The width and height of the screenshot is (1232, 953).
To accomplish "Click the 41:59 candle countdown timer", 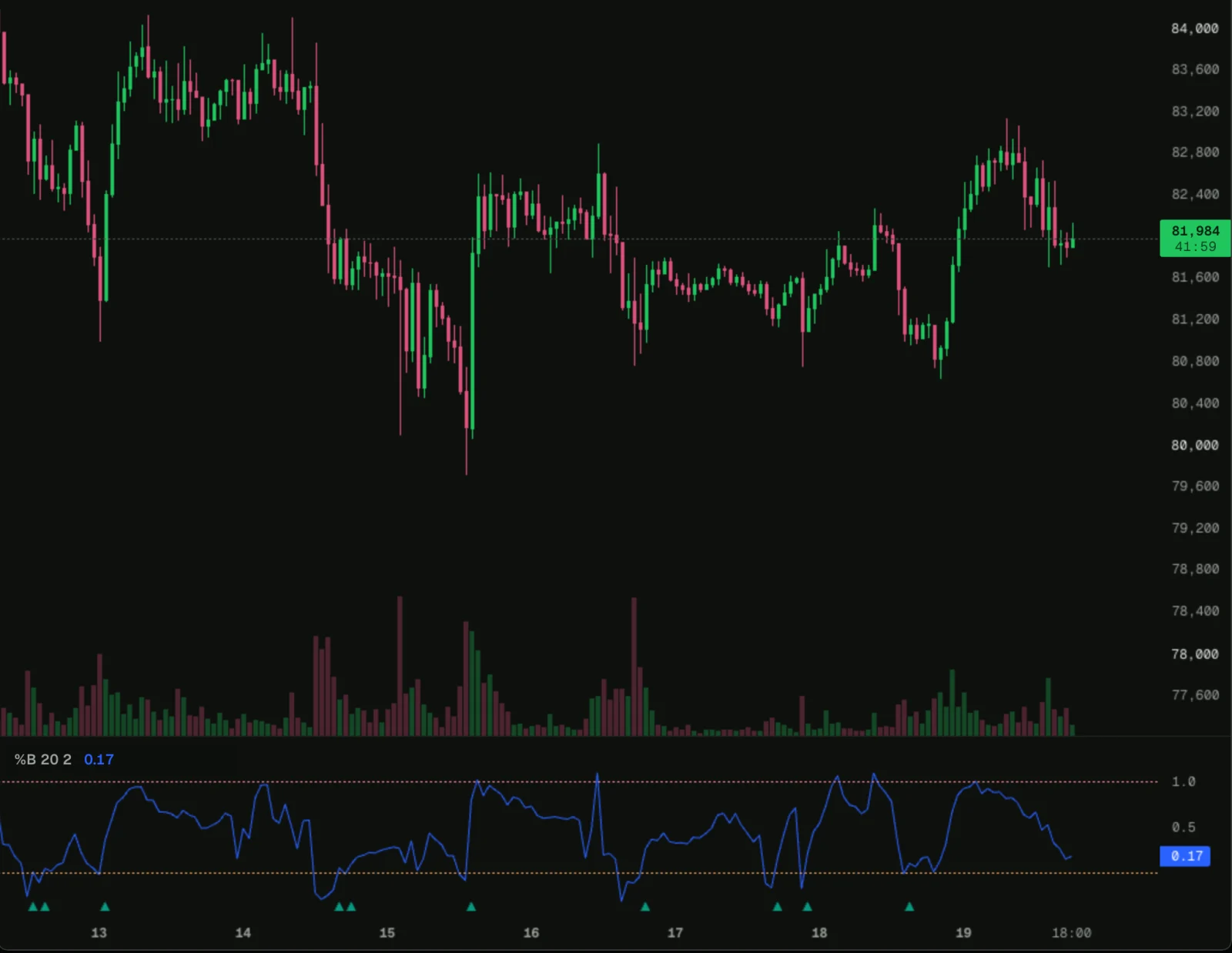I will coord(1195,247).
